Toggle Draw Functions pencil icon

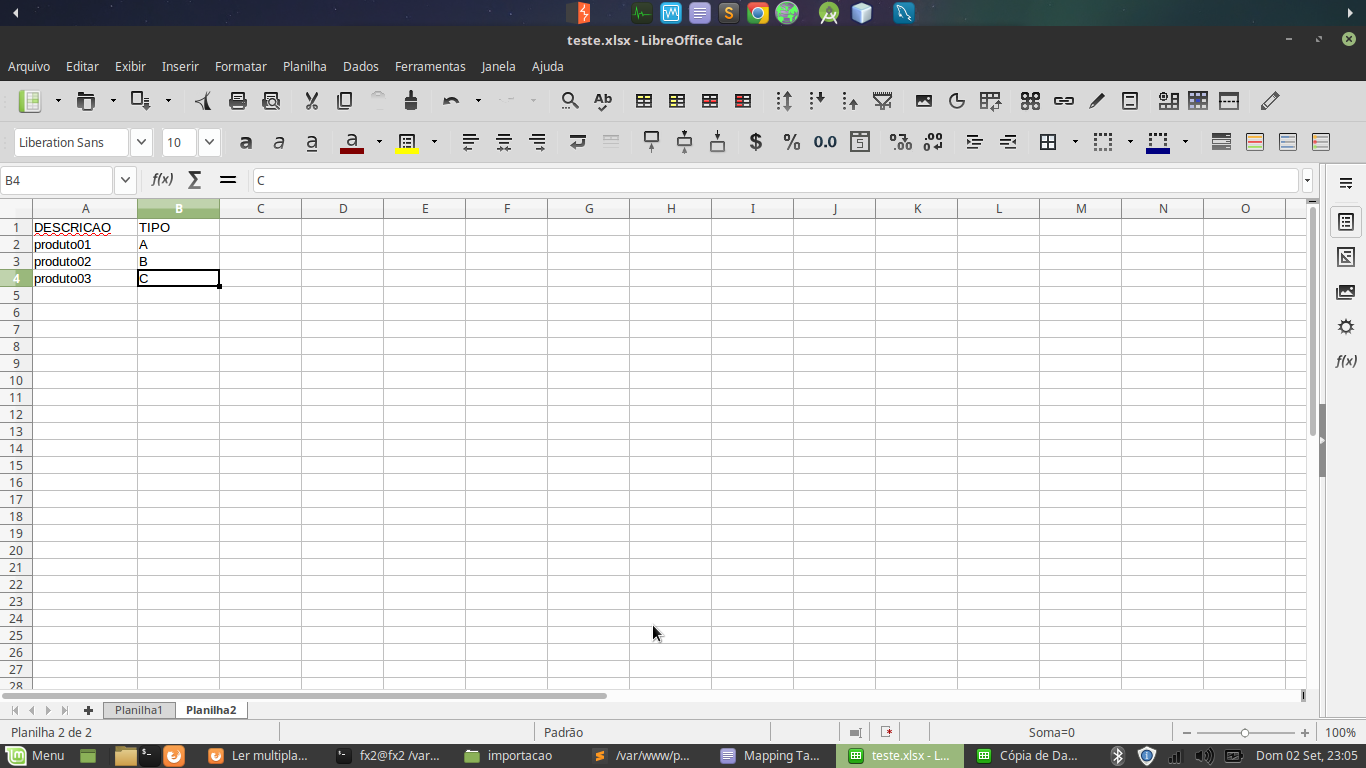coord(1270,101)
